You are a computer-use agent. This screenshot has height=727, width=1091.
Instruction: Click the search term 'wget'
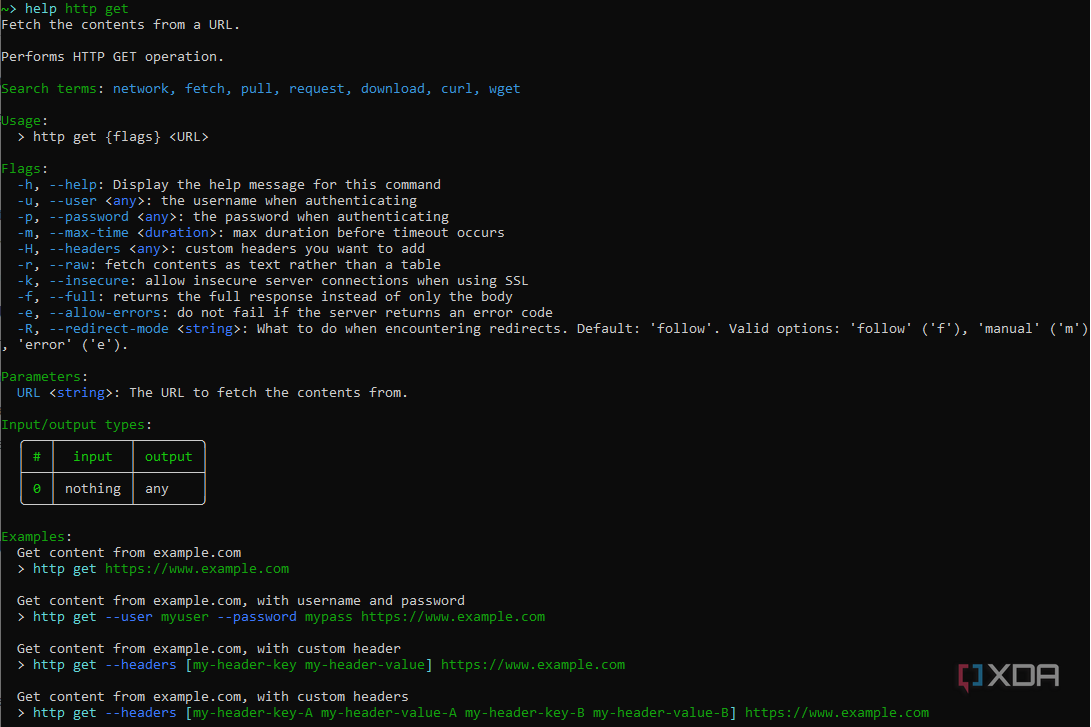pos(504,88)
